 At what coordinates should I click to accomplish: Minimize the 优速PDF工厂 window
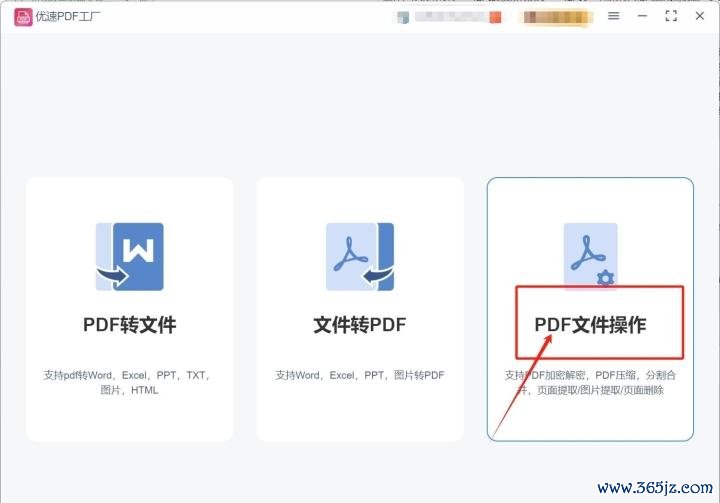pyautogui.click(x=642, y=16)
